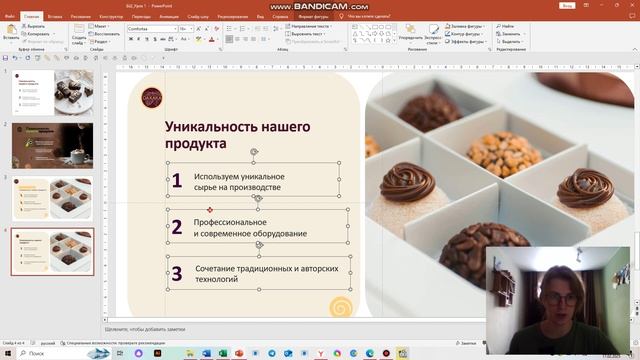The width and height of the screenshot is (640, 360).
Task: Click Copy (Копировать) in the clipboard group
Action: 38,34
